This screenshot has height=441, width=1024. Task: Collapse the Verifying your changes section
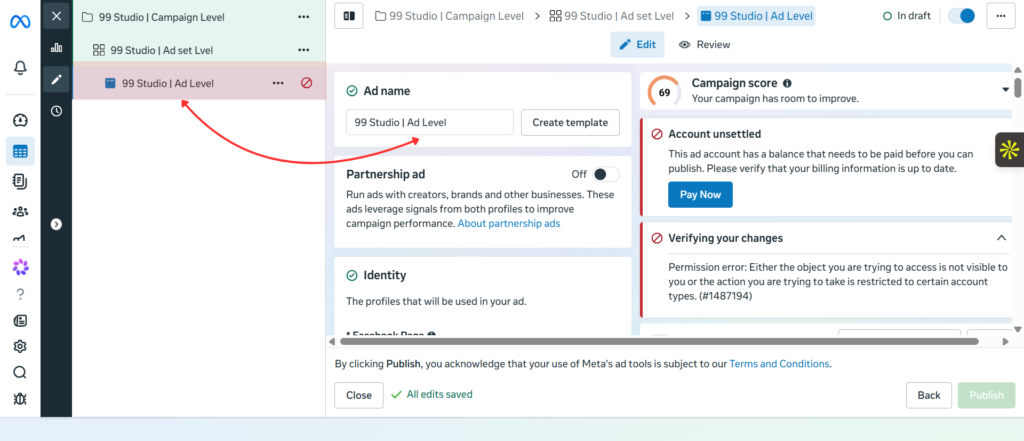[x=1001, y=238]
